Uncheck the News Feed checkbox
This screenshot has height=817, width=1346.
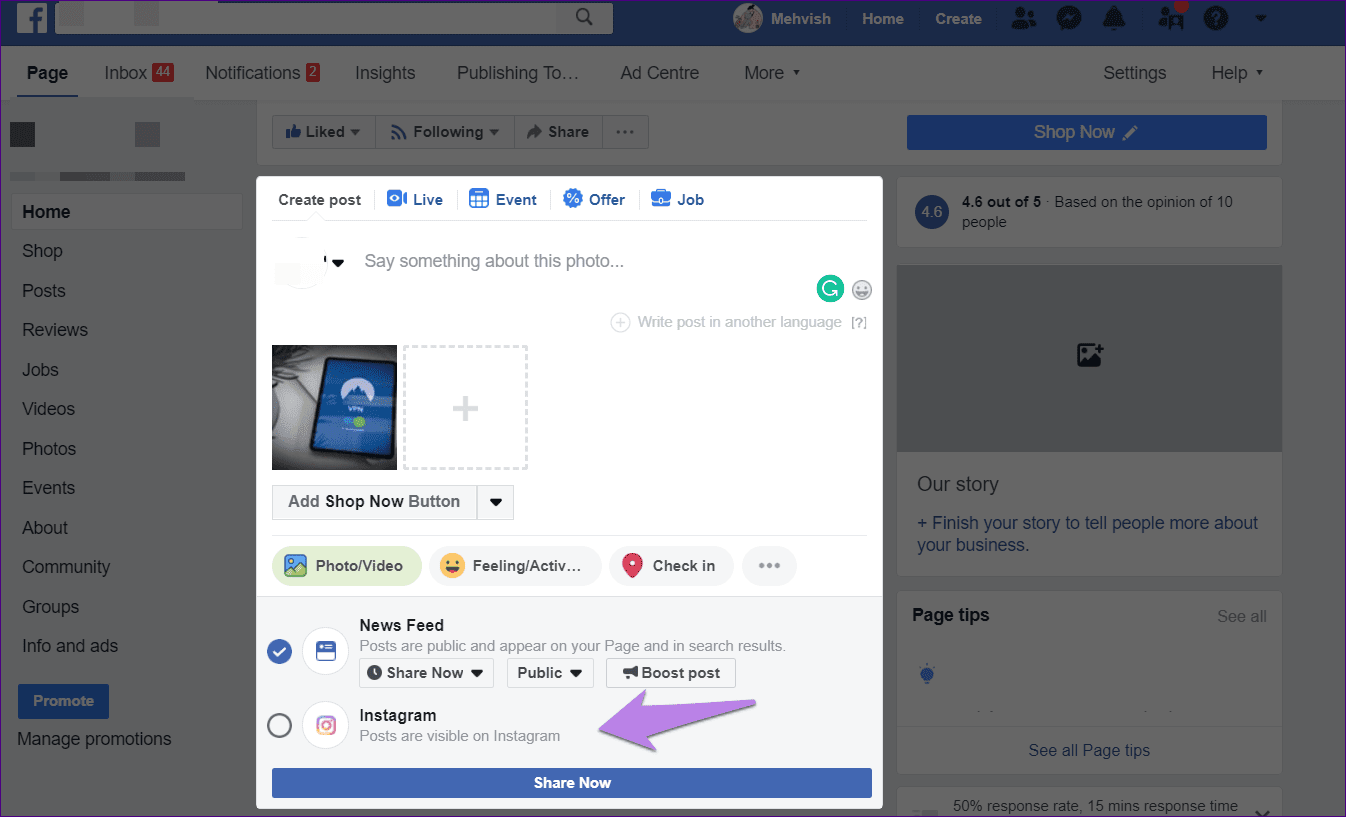tap(280, 652)
